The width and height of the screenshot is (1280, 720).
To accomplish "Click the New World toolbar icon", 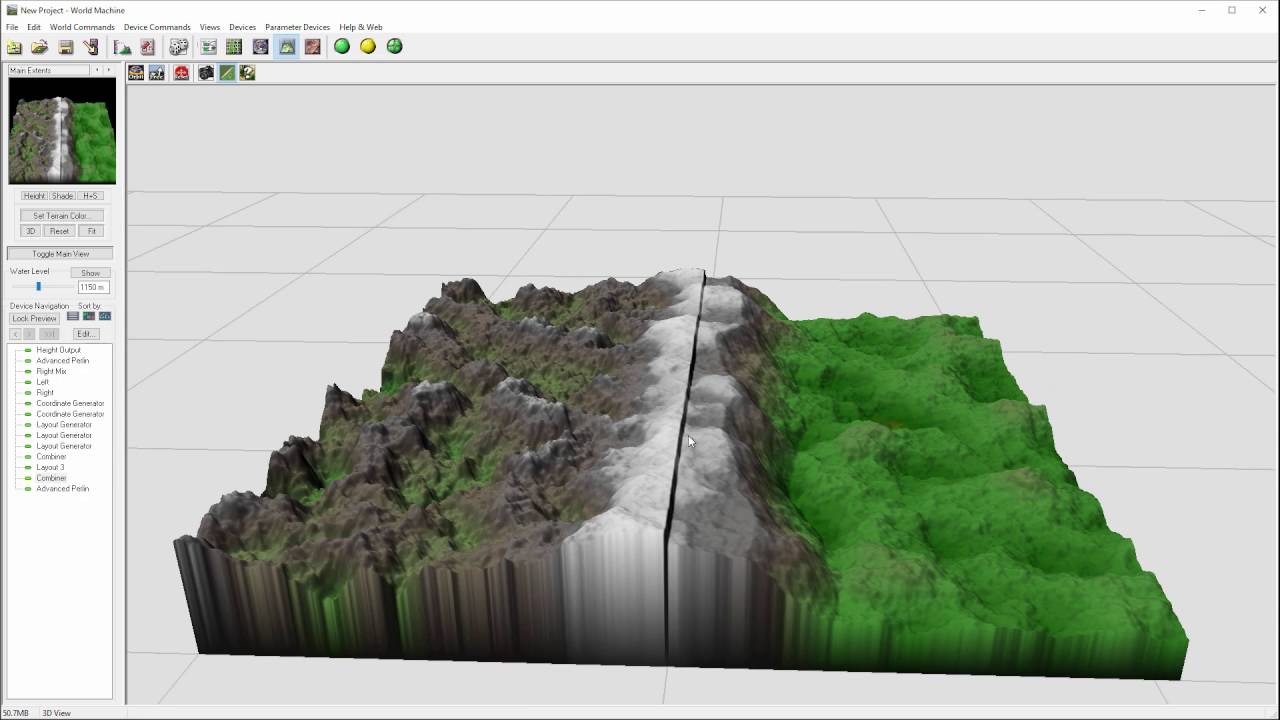I will 14,47.
